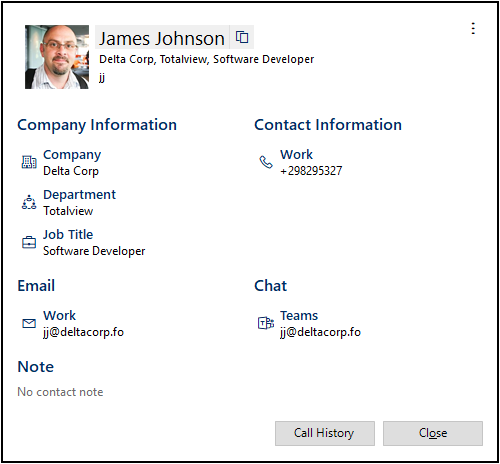
Task: Select the James Johnson name heading
Action: 162,38
